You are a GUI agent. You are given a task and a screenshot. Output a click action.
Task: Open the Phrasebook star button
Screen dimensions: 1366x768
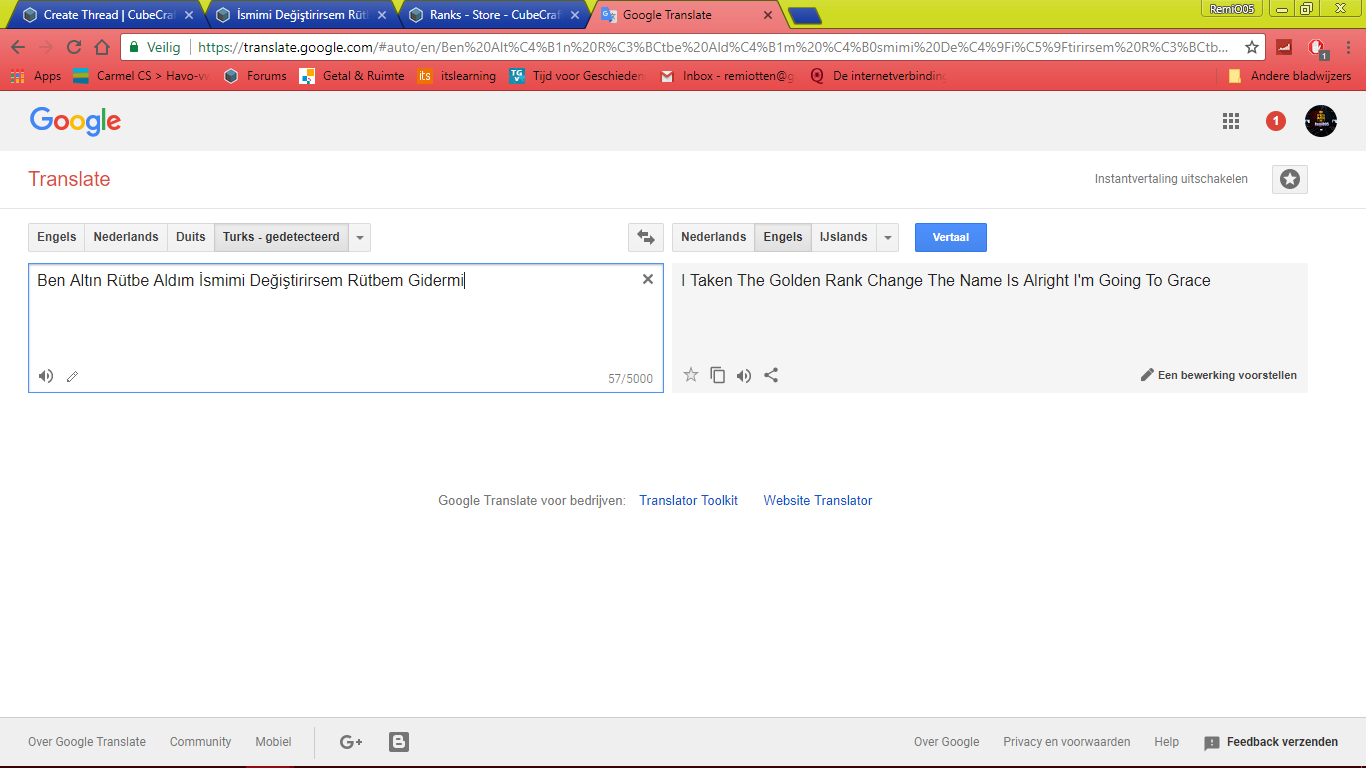click(1290, 179)
